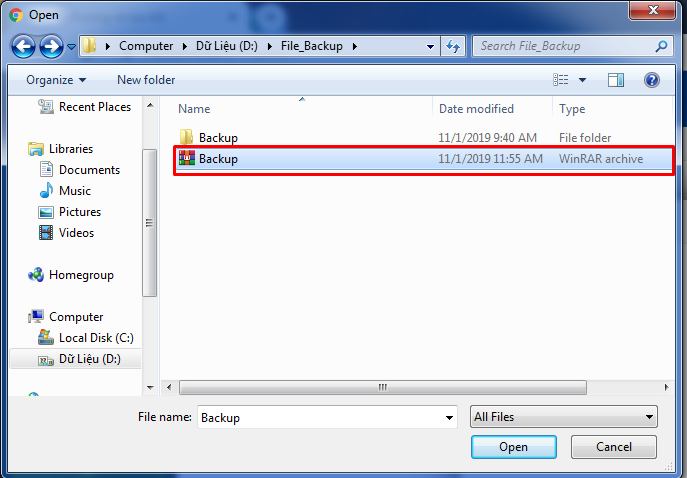Screen dimensions: 687x478
Task: Click the search magnifier icon
Action: point(661,46)
